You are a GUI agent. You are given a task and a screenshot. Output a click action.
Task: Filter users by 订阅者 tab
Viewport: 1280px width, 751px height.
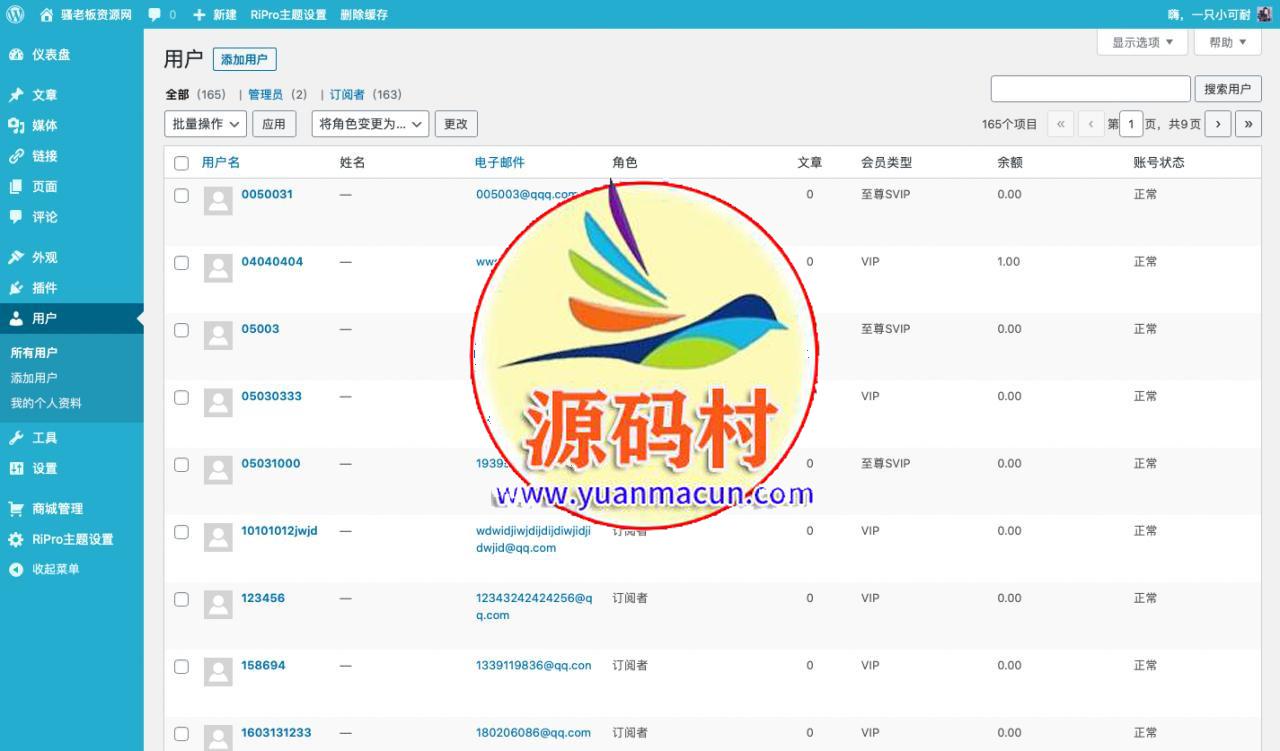click(x=347, y=95)
